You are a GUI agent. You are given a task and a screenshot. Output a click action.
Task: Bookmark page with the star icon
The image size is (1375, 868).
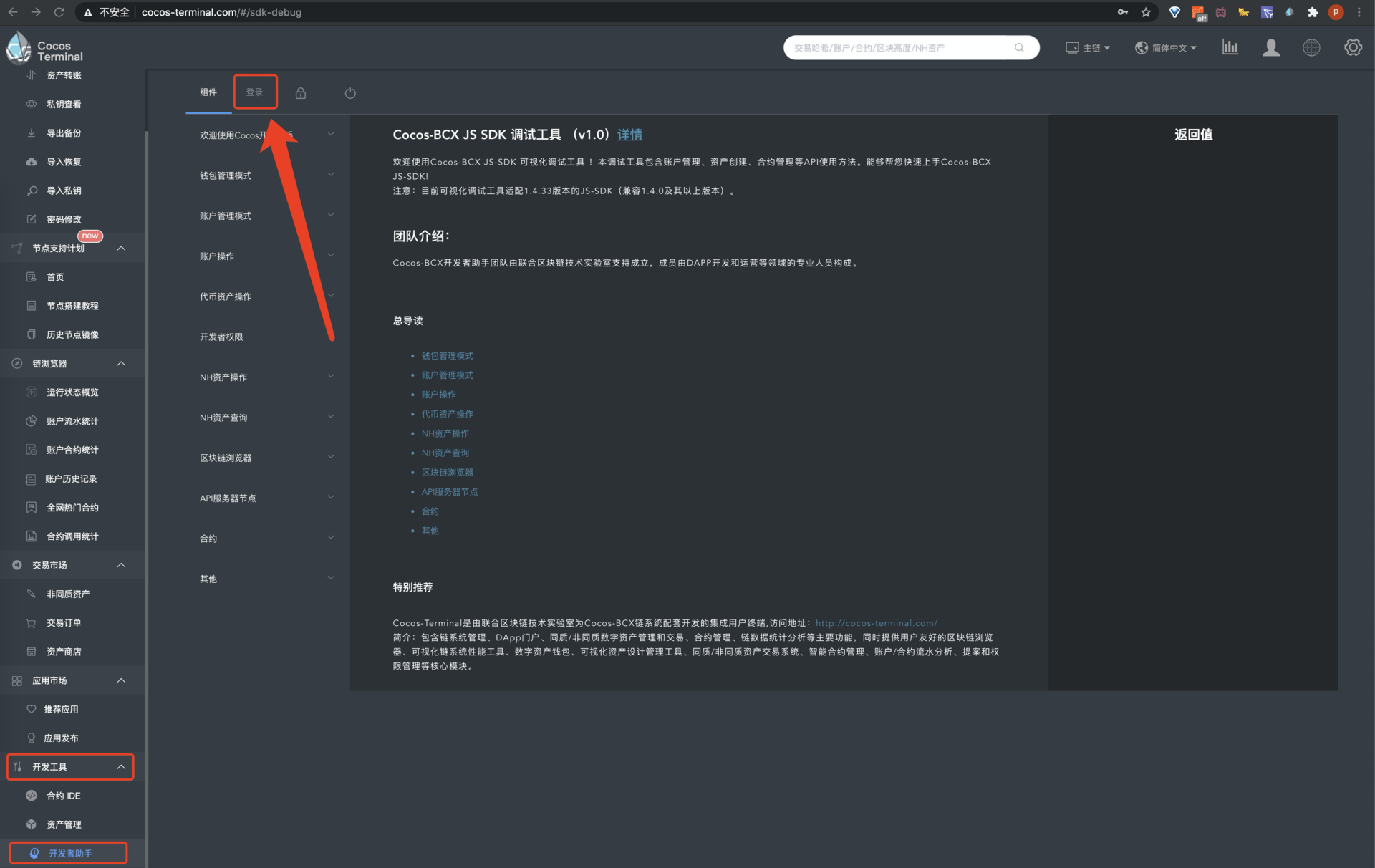[x=1146, y=12]
